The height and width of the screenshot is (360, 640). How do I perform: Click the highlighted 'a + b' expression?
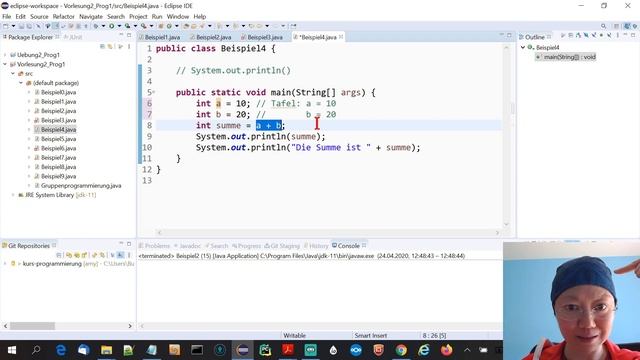[269, 125]
